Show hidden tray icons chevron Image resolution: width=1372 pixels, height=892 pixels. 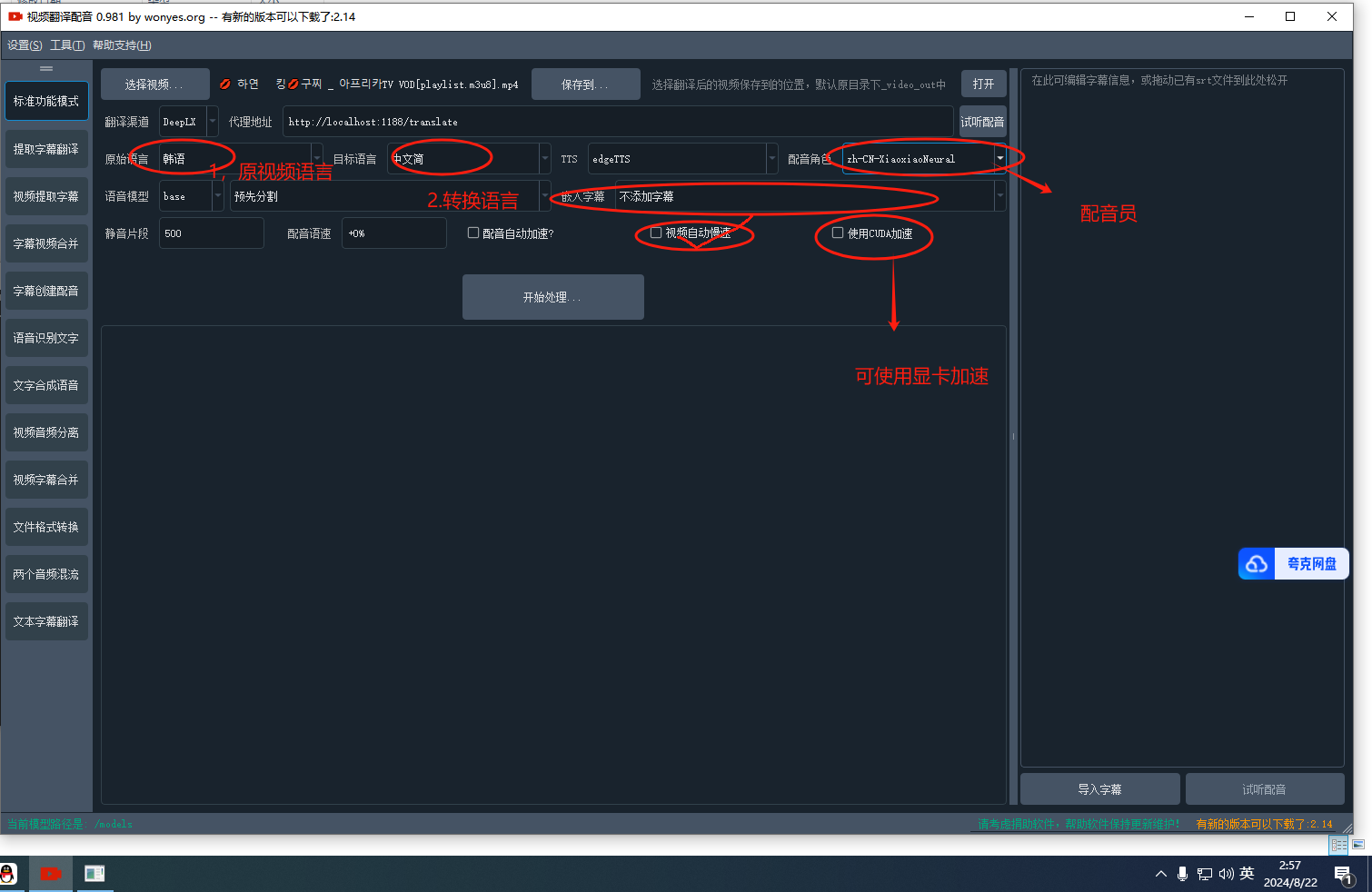pyautogui.click(x=1160, y=874)
